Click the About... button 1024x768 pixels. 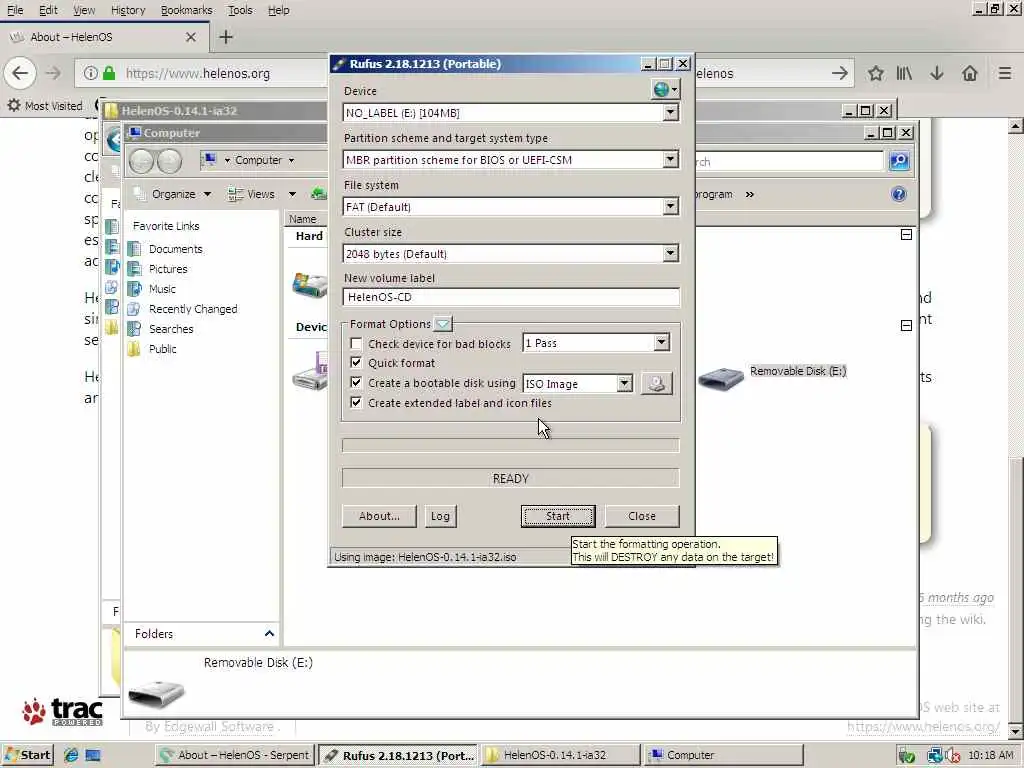pos(379,516)
